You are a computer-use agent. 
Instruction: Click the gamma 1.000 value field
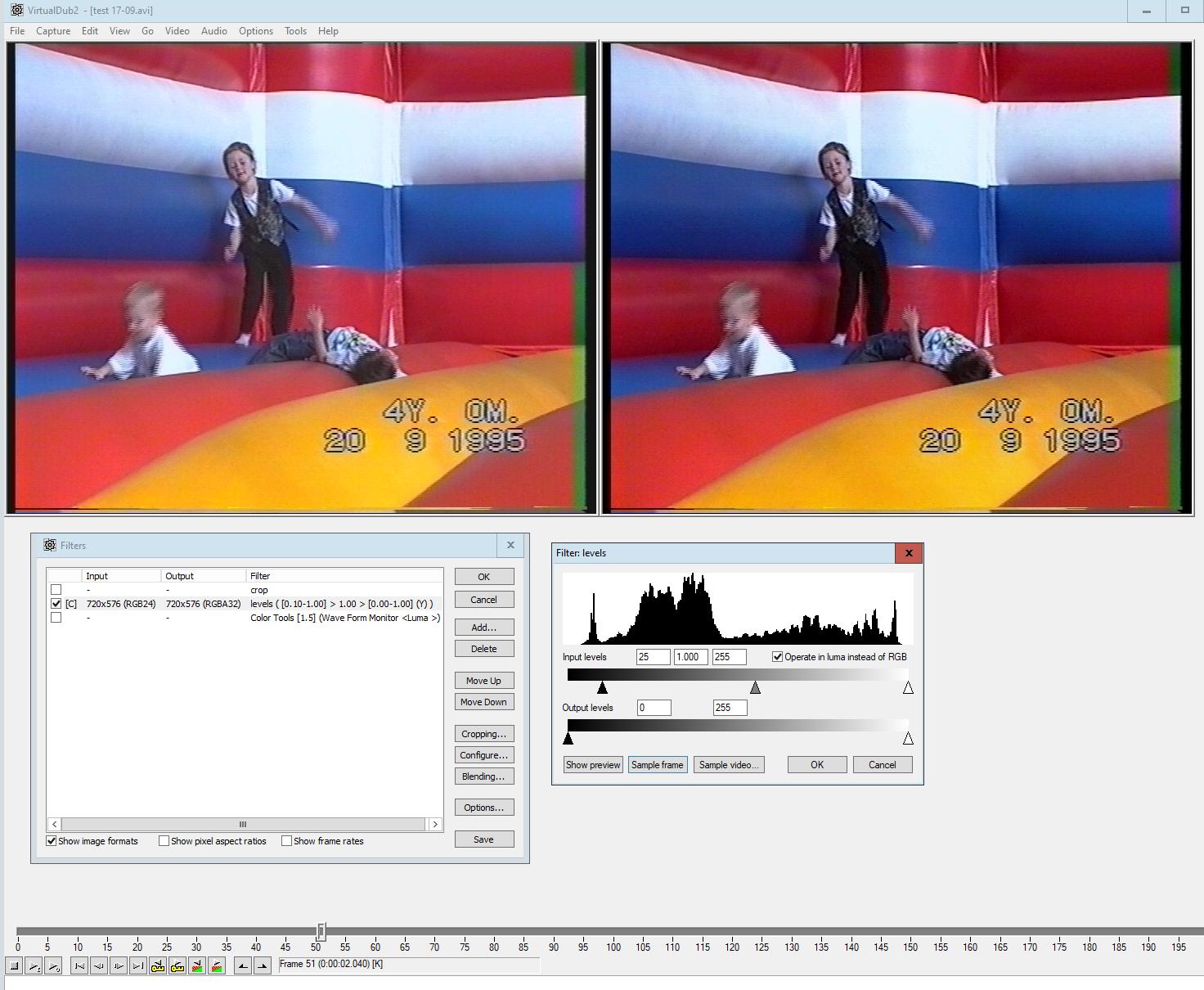click(x=691, y=657)
